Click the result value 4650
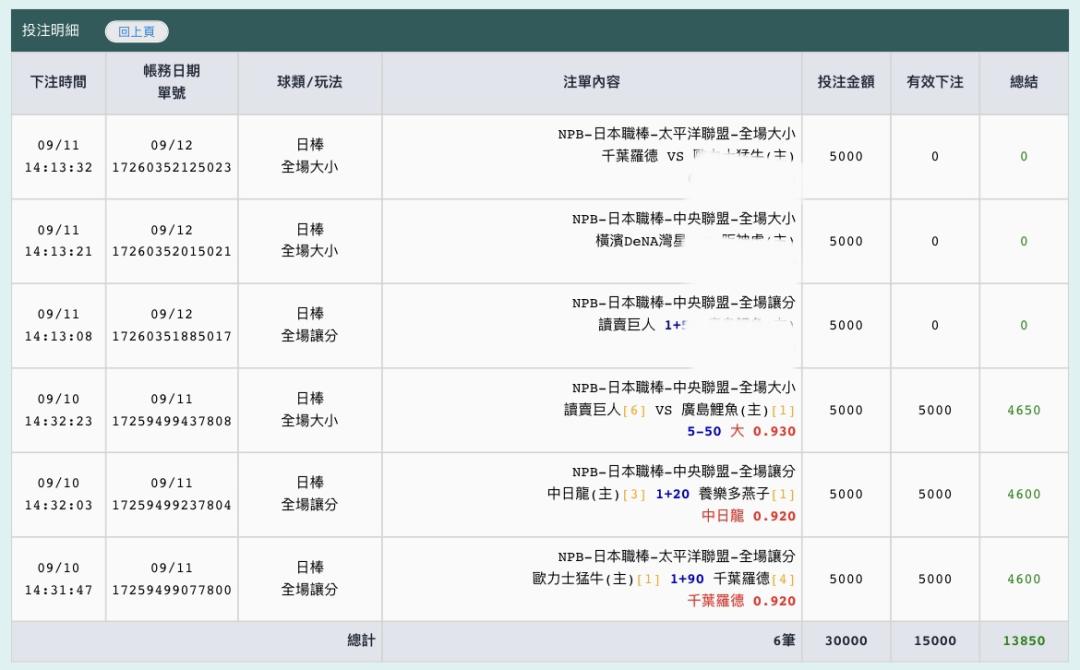 click(1024, 410)
